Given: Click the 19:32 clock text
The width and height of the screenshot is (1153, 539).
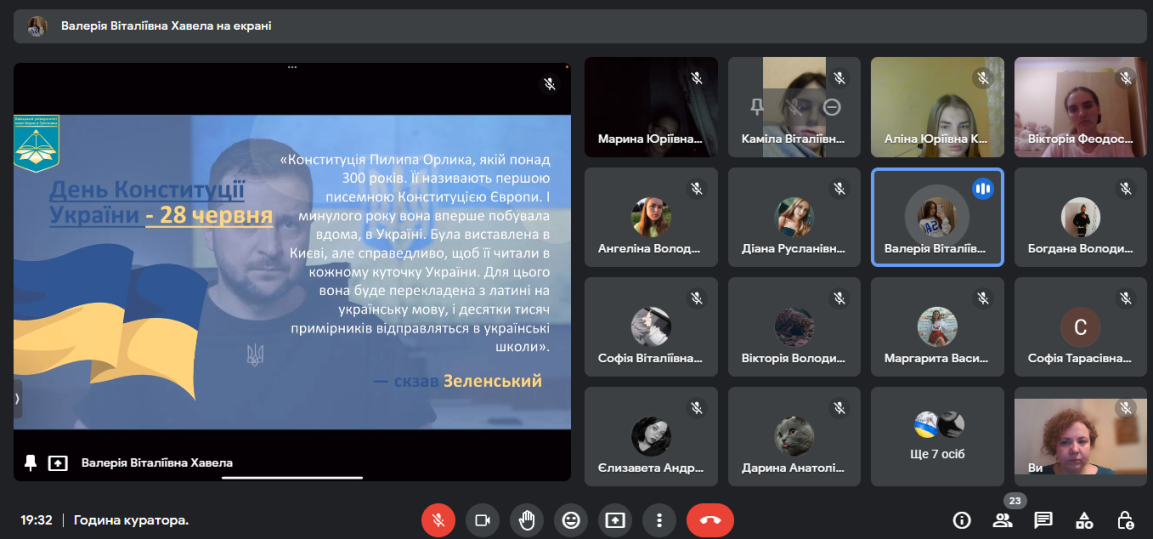Looking at the screenshot, I should tap(36, 520).
